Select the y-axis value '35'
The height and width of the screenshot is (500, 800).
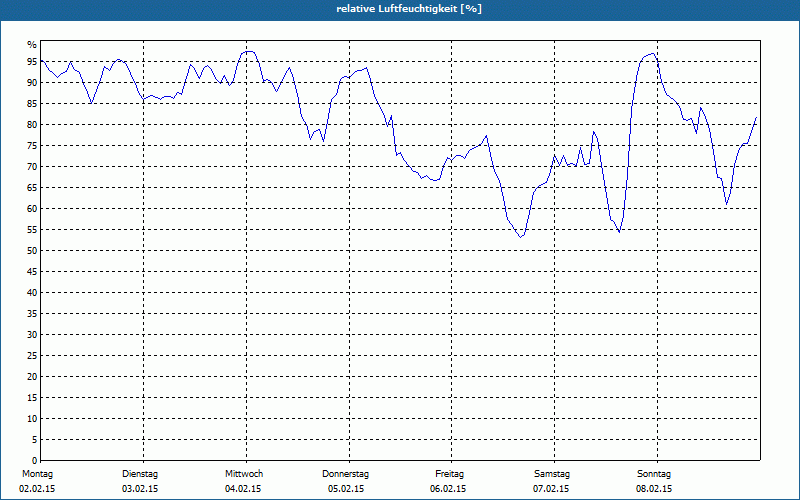tap(32, 313)
